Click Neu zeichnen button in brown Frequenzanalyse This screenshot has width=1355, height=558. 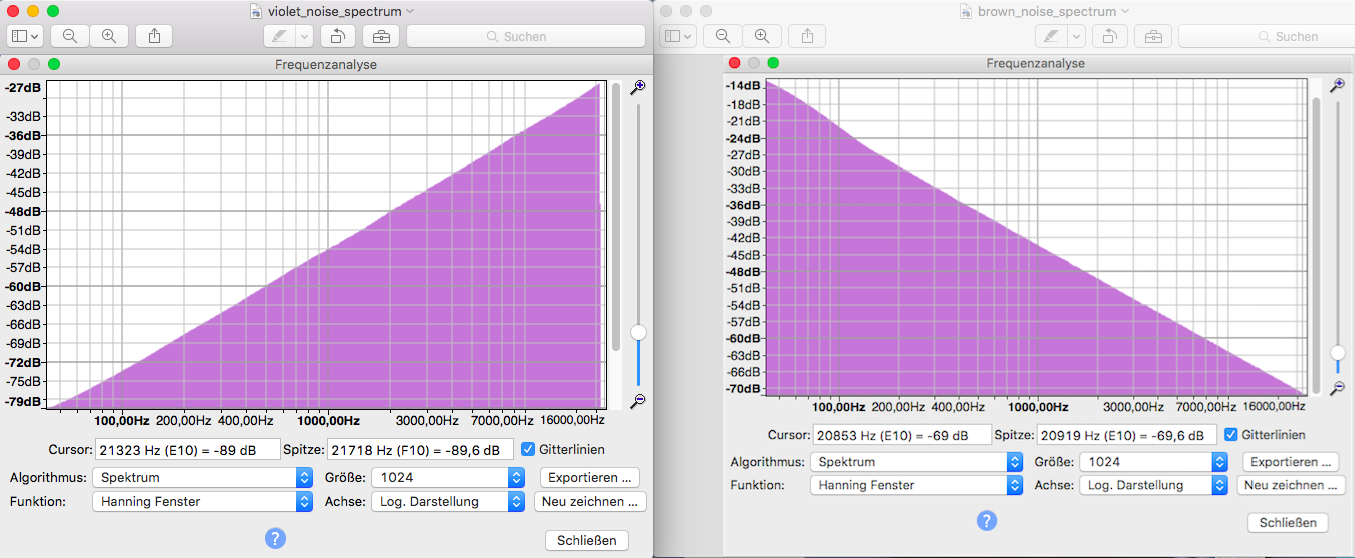[1290, 485]
